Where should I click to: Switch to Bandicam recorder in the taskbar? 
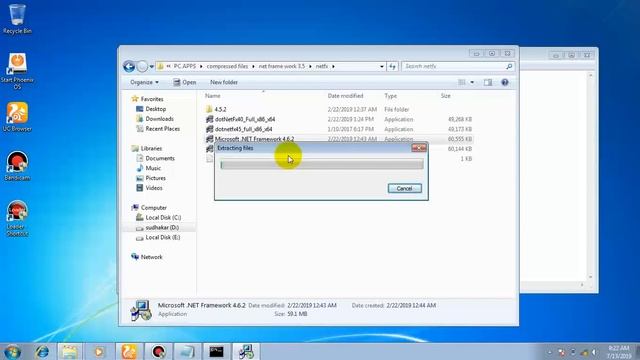[158, 352]
